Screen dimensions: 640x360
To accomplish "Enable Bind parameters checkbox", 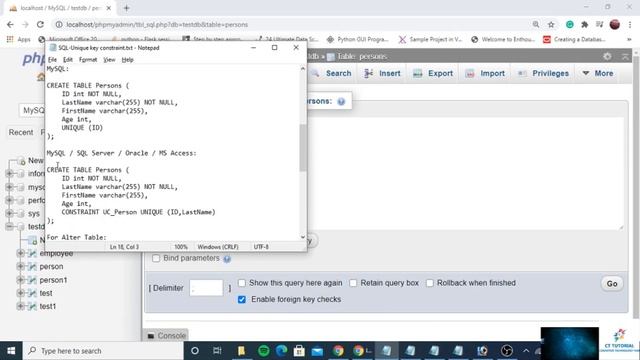I will point(156,258).
